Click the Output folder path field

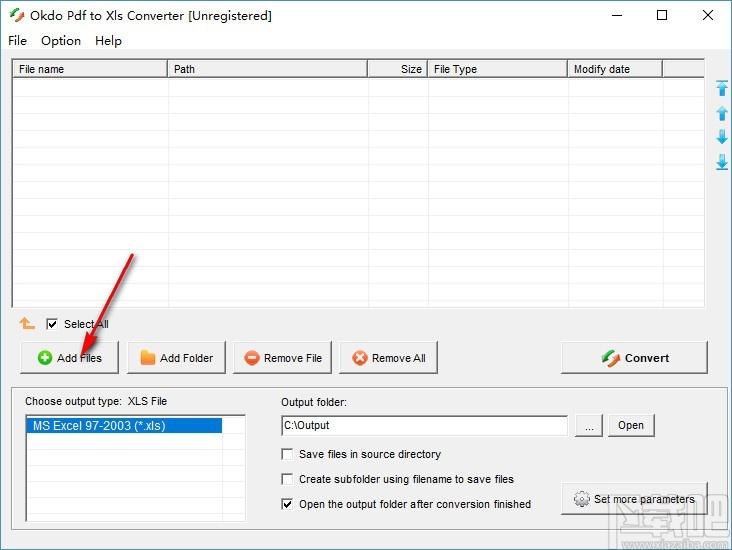click(424, 425)
